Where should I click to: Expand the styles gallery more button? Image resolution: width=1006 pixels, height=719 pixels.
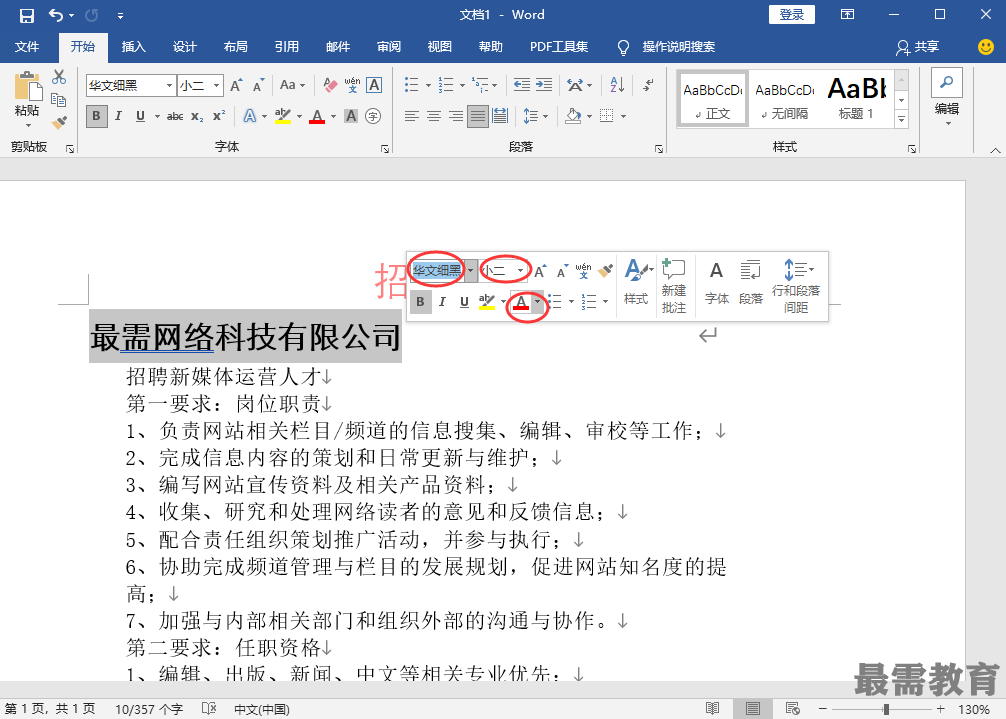pyautogui.click(x=901, y=119)
